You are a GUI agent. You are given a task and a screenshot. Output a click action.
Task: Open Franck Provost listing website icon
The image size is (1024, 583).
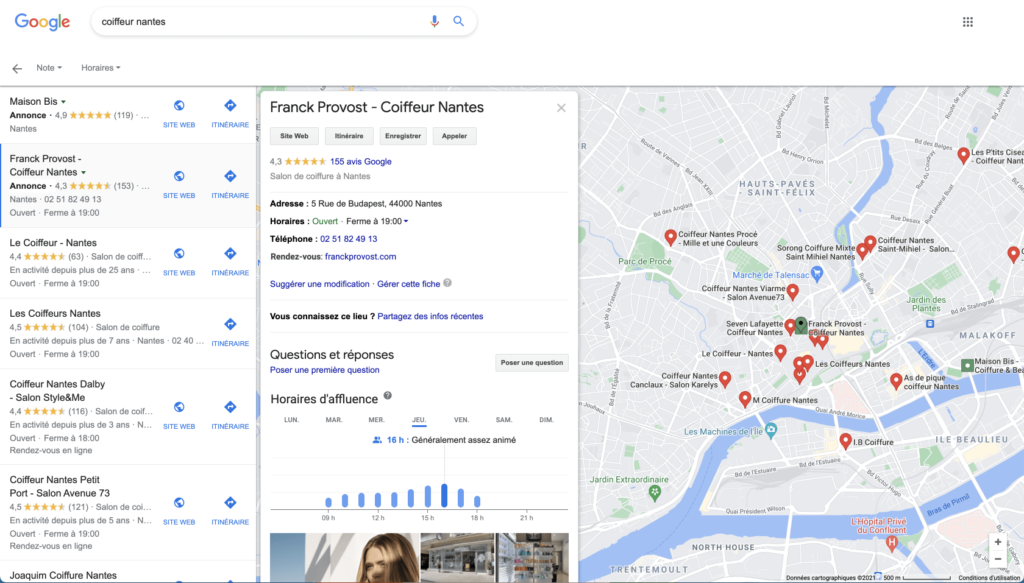click(x=179, y=176)
